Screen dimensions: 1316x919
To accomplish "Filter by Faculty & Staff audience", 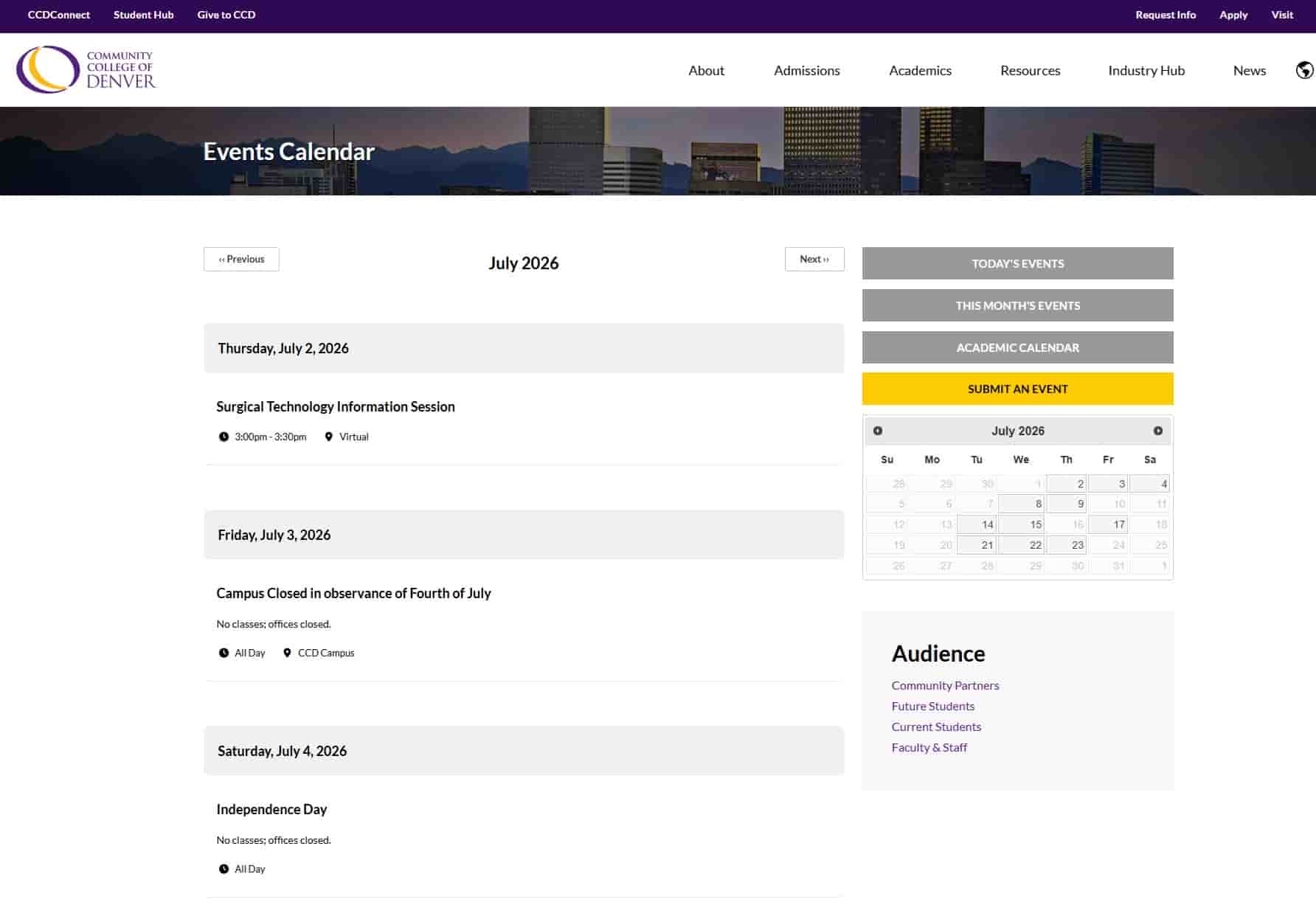I will pyautogui.click(x=929, y=747).
